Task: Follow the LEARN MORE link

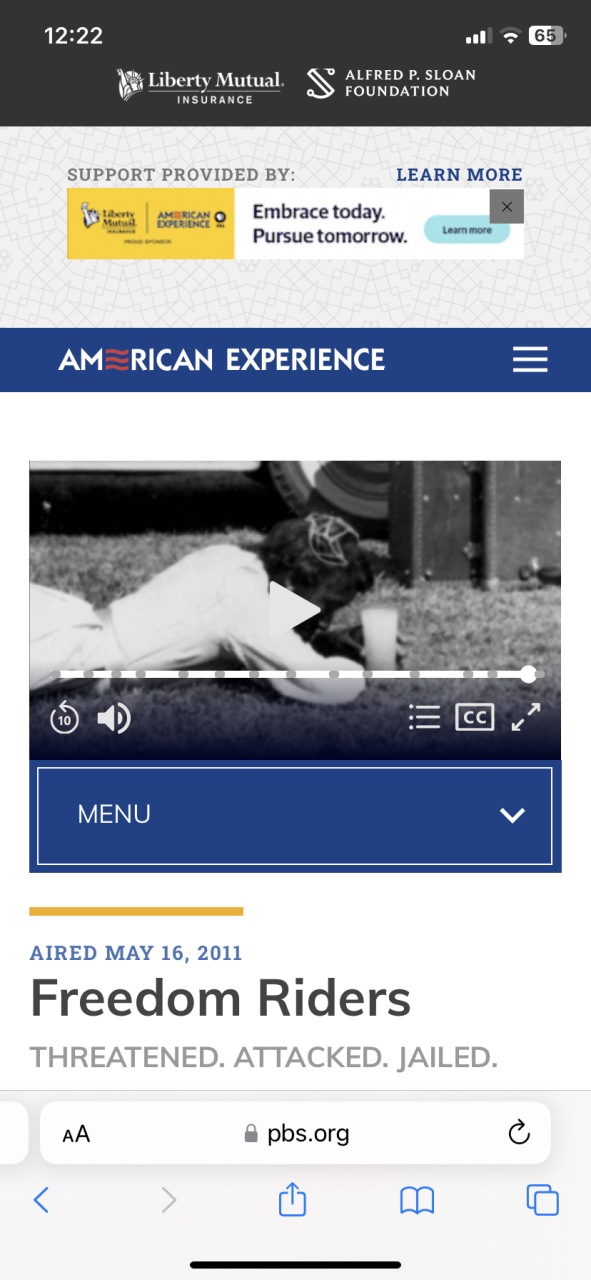Action: pos(459,175)
